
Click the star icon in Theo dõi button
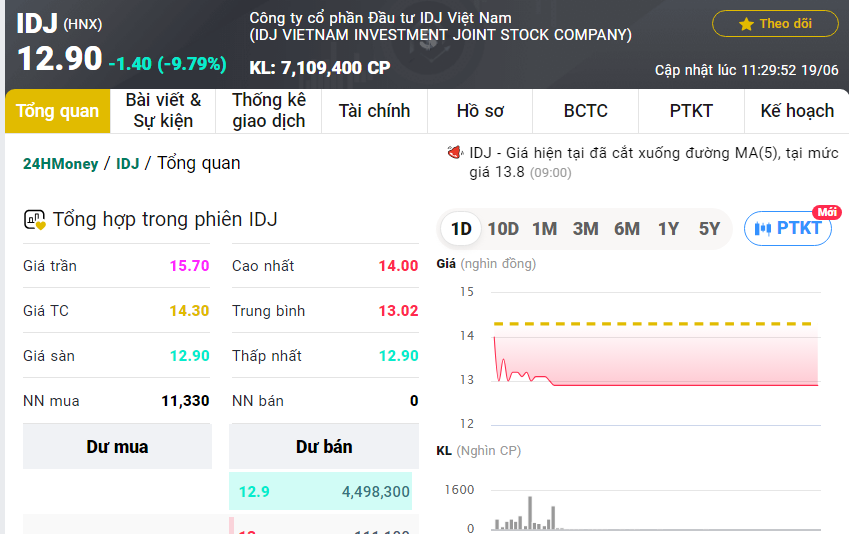[746, 24]
